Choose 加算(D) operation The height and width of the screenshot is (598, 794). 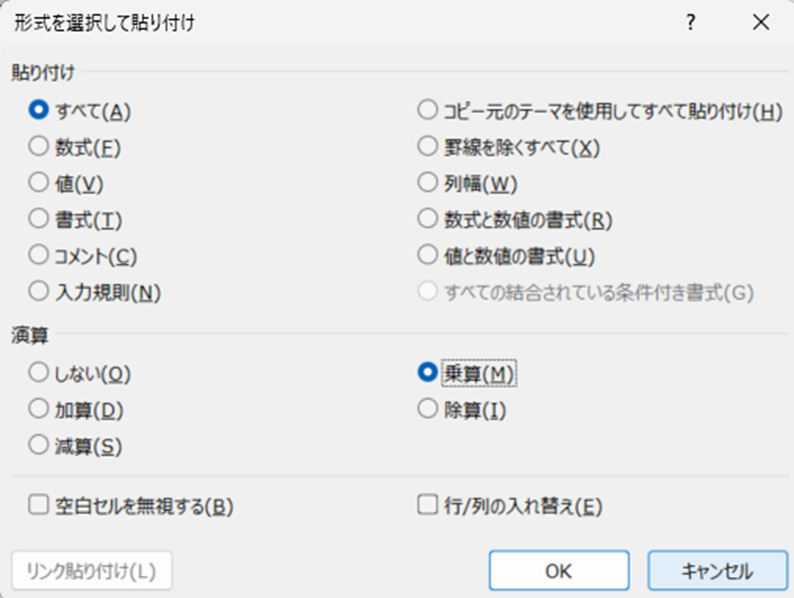[x=40, y=409]
